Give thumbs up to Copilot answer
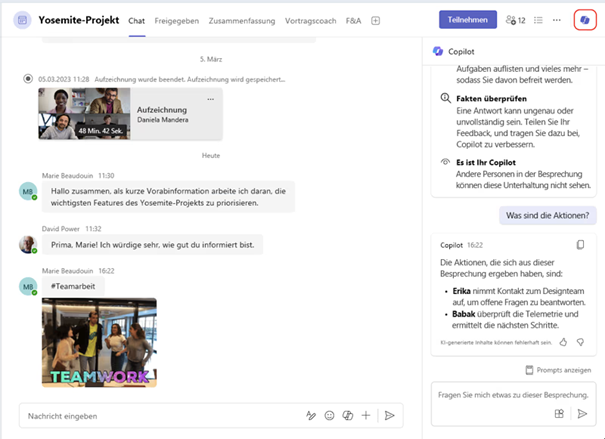 563,342
